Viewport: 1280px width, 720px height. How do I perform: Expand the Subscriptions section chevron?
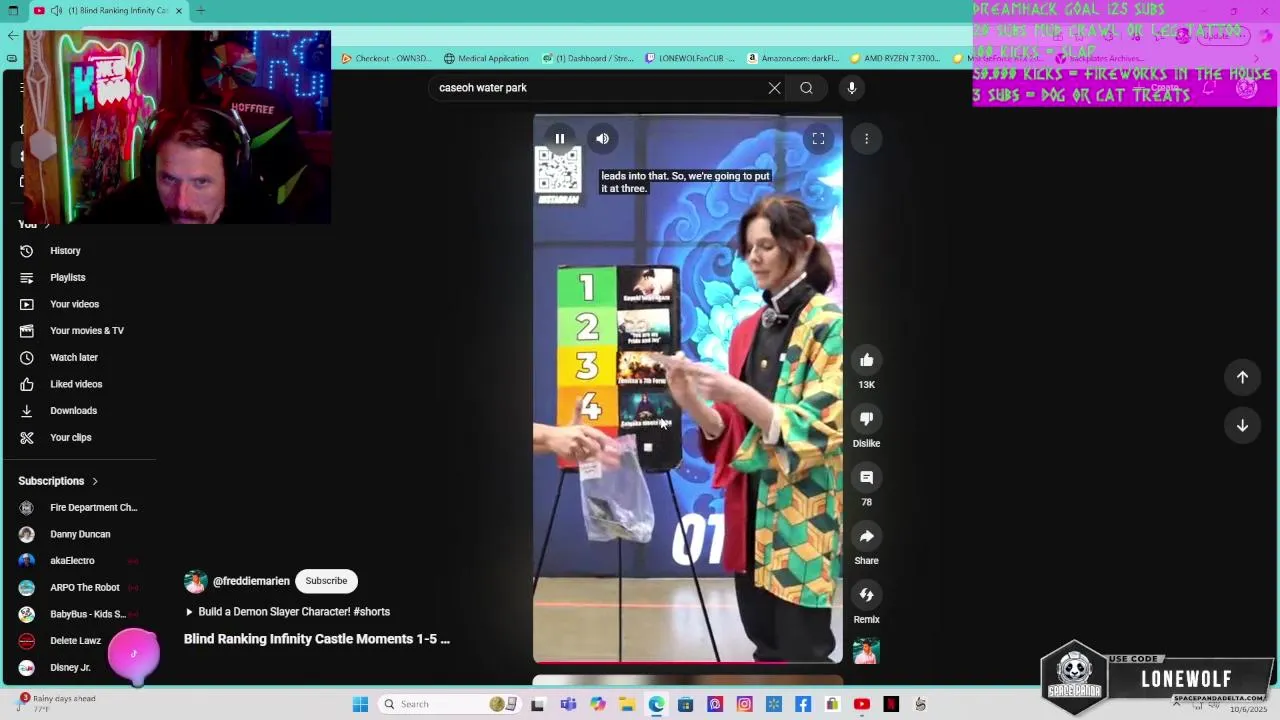coord(95,481)
